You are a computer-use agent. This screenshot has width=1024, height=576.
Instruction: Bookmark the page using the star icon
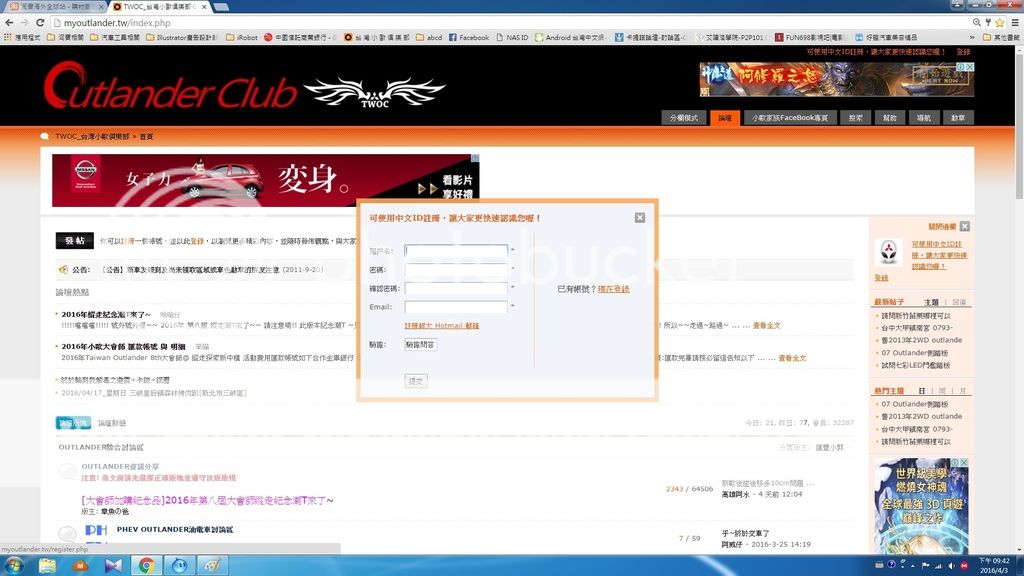point(999,22)
